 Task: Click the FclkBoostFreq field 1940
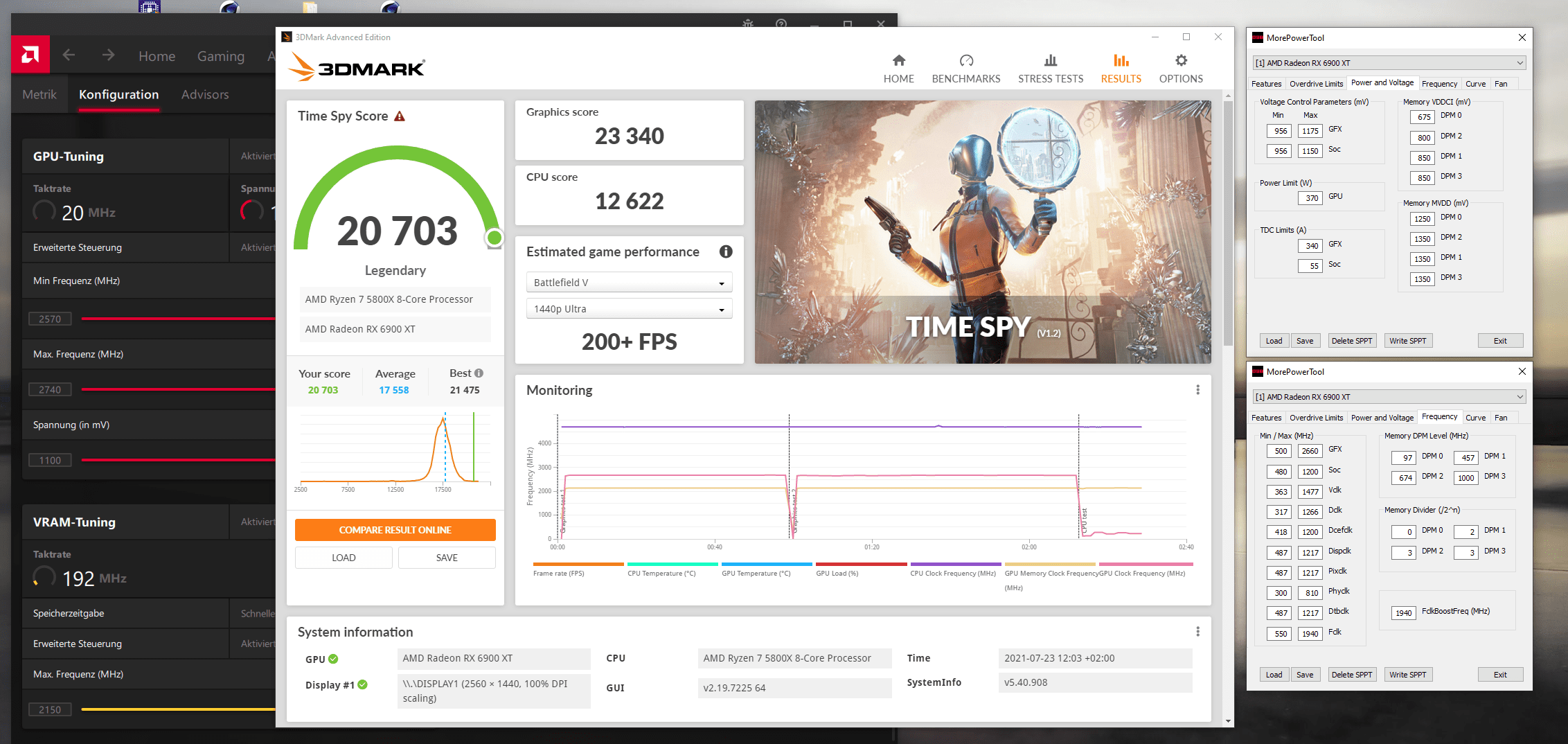pos(1403,613)
